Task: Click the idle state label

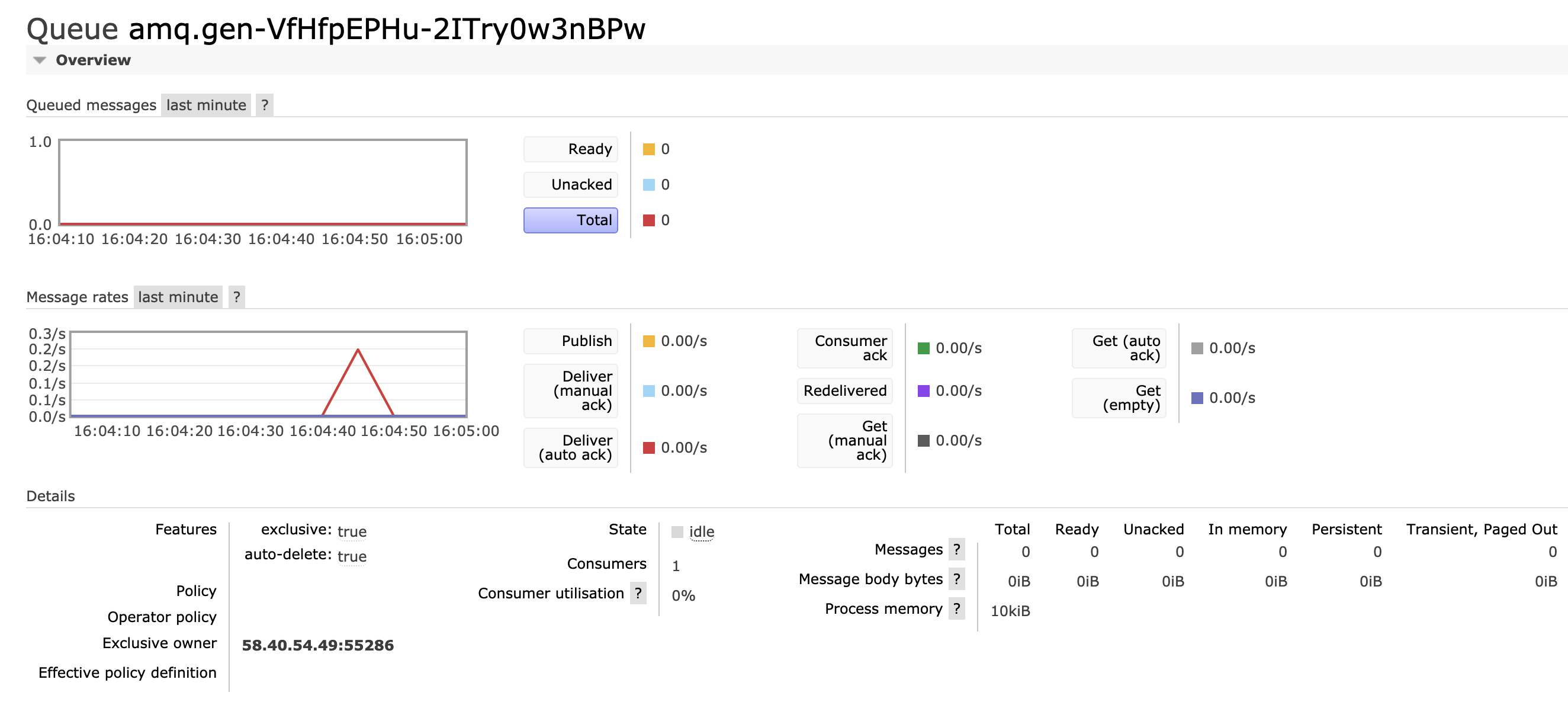Action: pos(701,532)
